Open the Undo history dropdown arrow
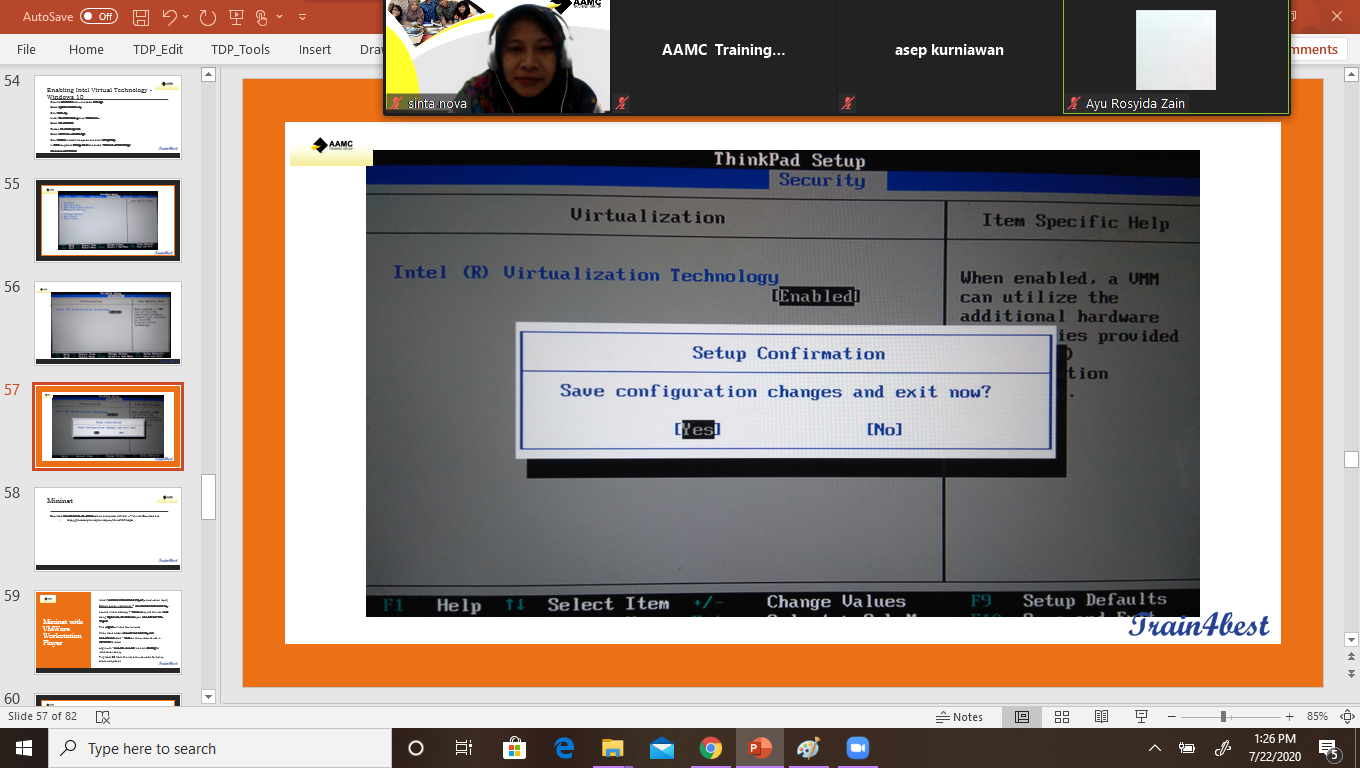Image resolution: width=1360 pixels, height=768 pixels. [x=187, y=17]
